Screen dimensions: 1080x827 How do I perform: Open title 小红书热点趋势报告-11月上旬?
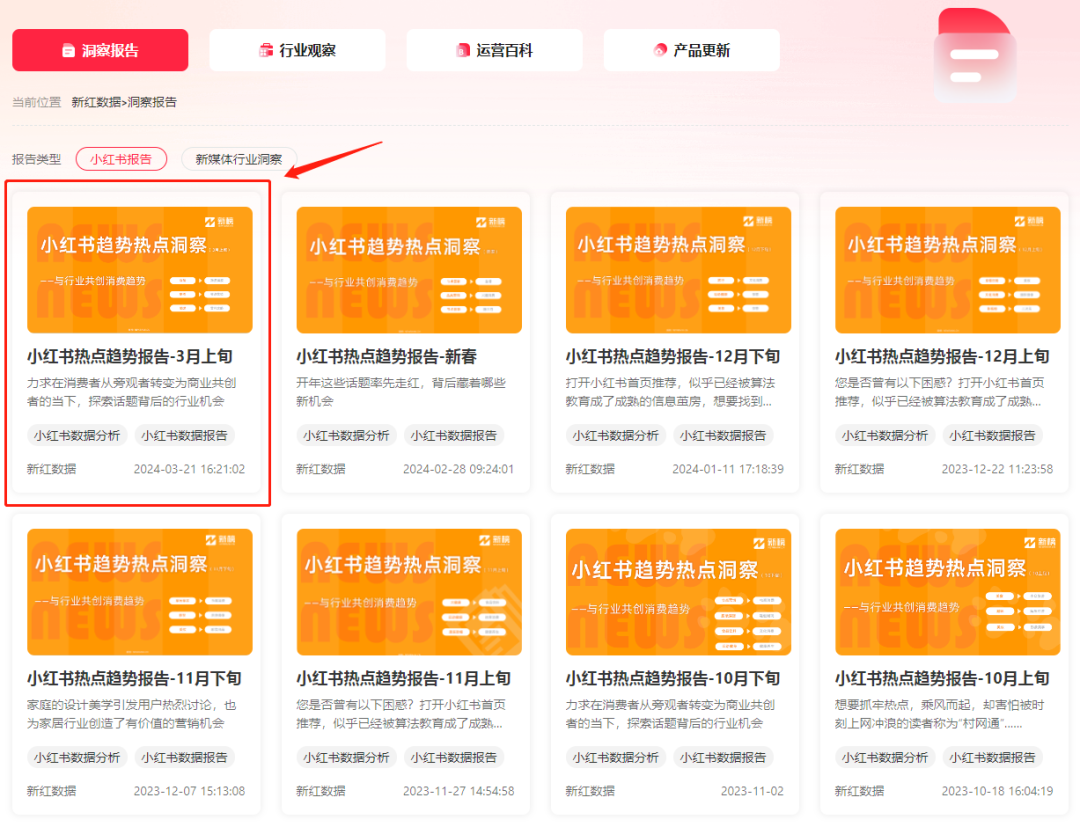pos(404,679)
